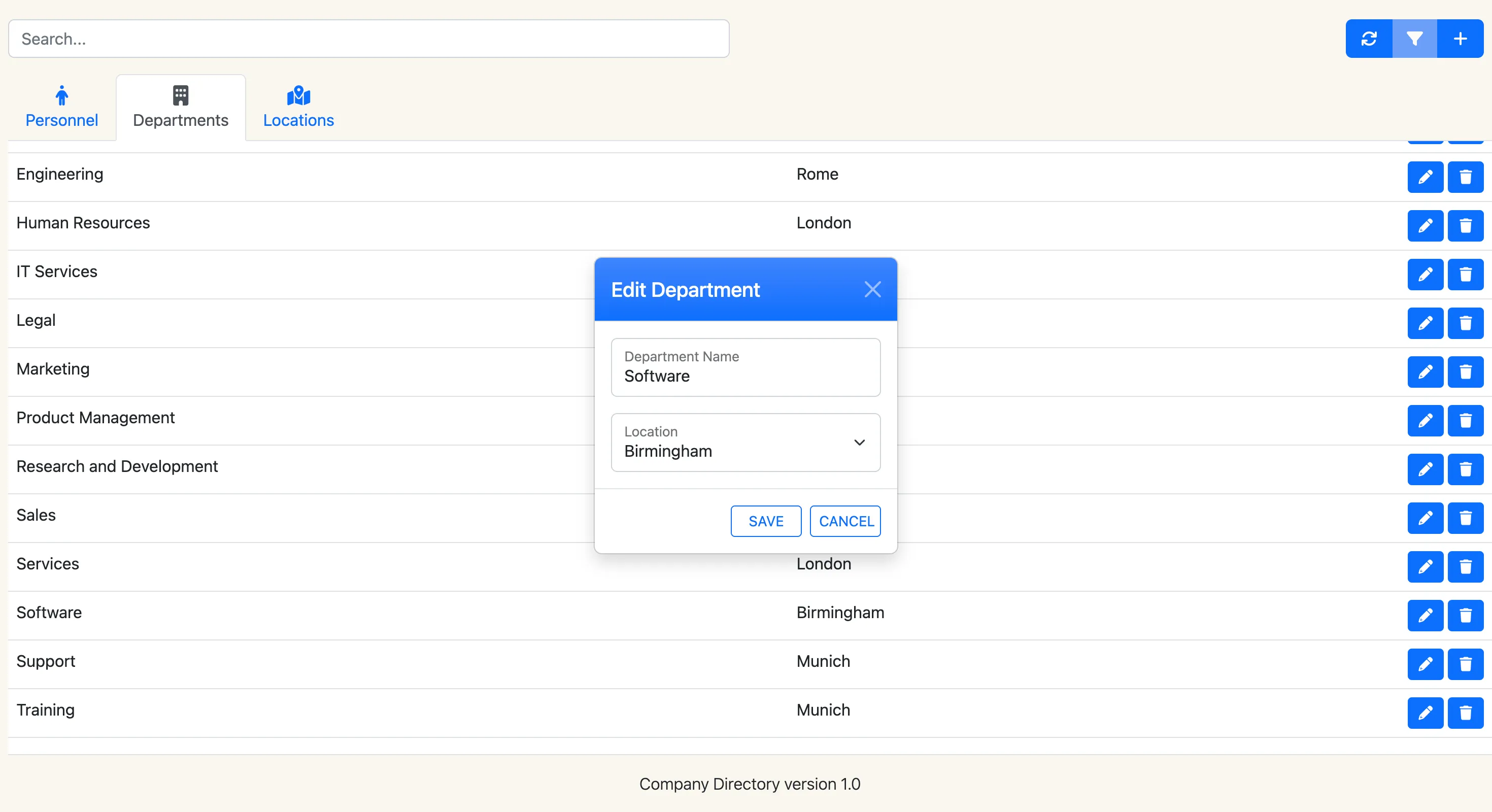The image size is (1492, 812).
Task: Delete the Services department
Action: pos(1466,566)
